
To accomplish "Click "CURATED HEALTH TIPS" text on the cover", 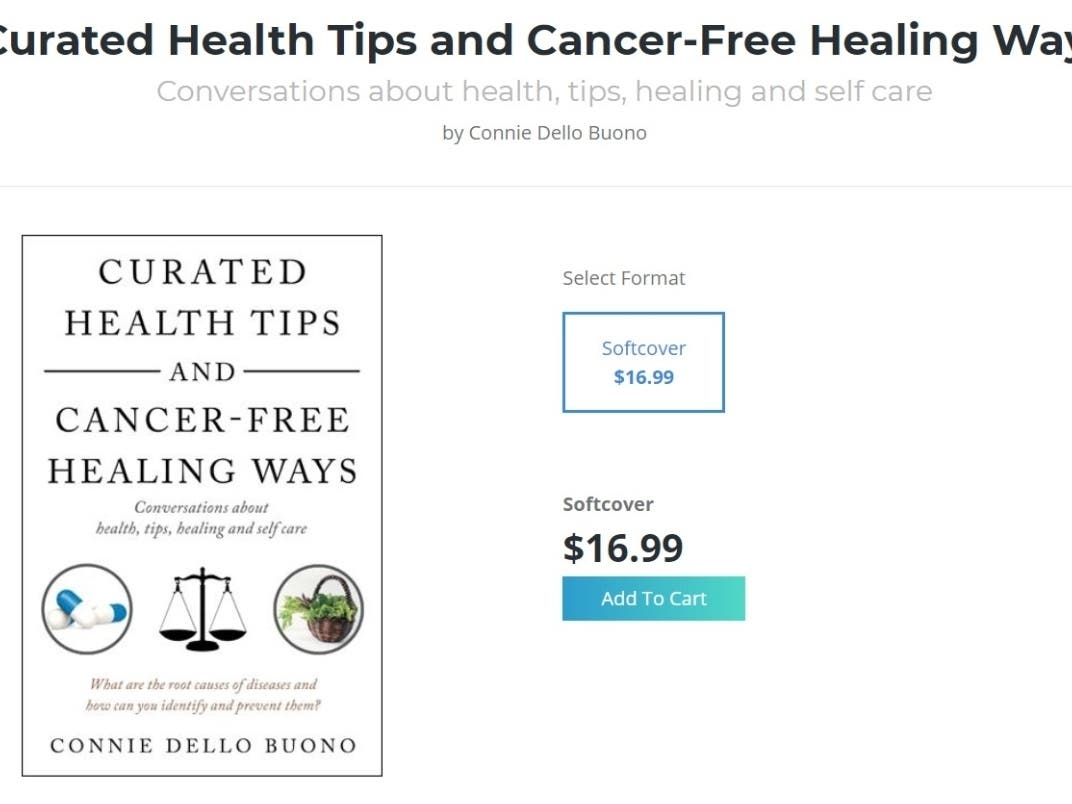I will pos(202,297).
